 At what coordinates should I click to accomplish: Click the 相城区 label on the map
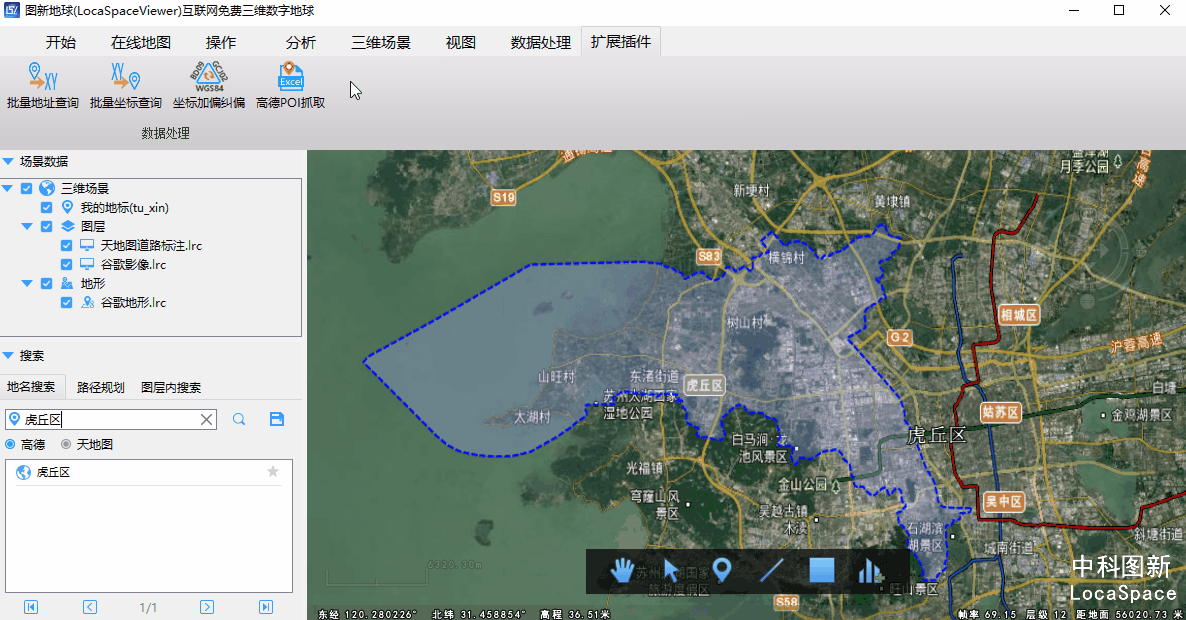click(1019, 315)
